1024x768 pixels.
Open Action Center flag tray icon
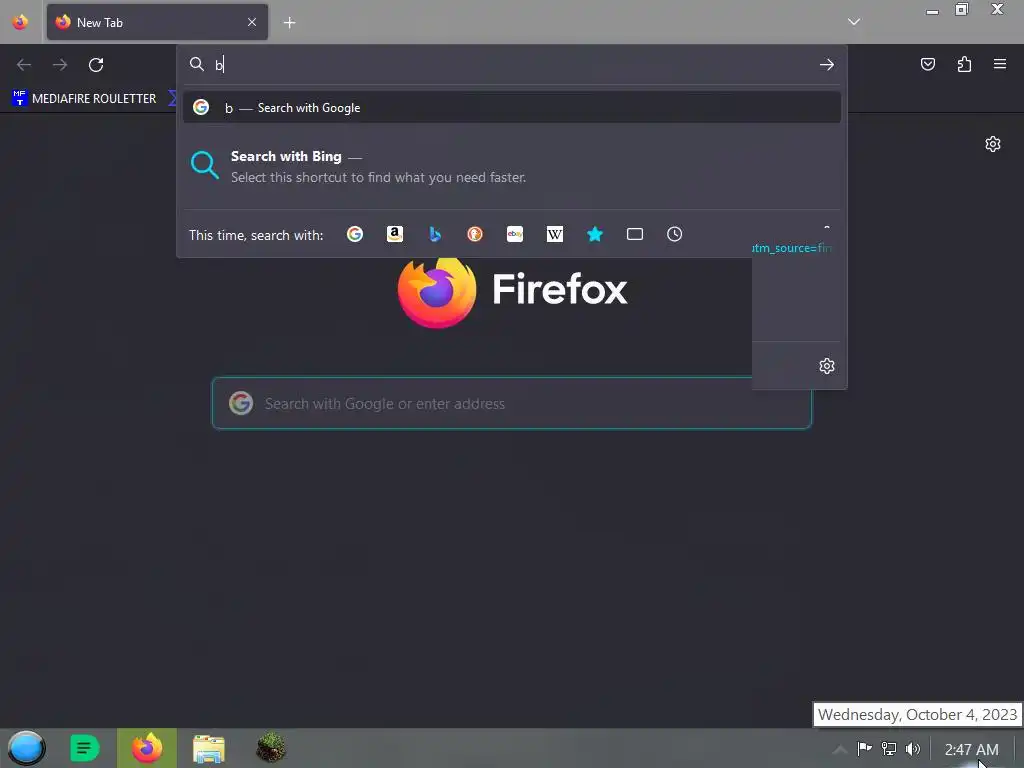(865, 748)
